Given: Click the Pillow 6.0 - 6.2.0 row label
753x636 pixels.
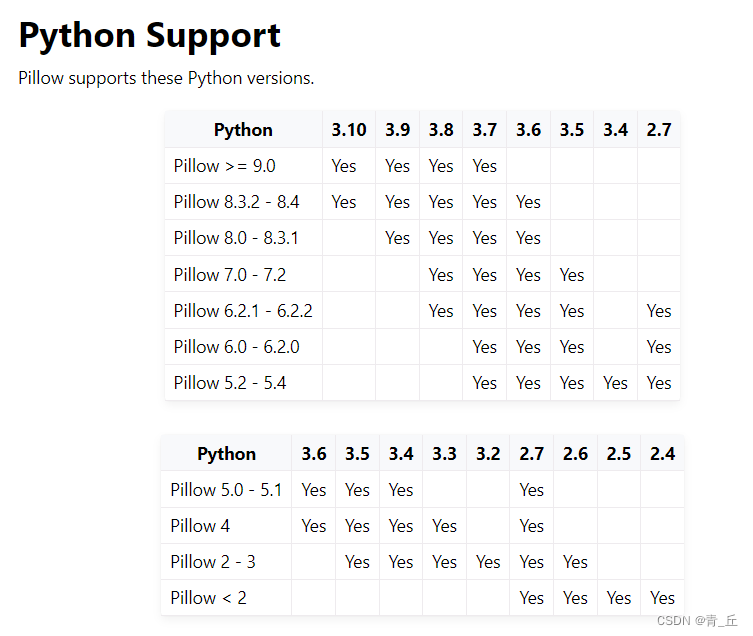Looking at the screenshot, I should (x=236, y=347).
